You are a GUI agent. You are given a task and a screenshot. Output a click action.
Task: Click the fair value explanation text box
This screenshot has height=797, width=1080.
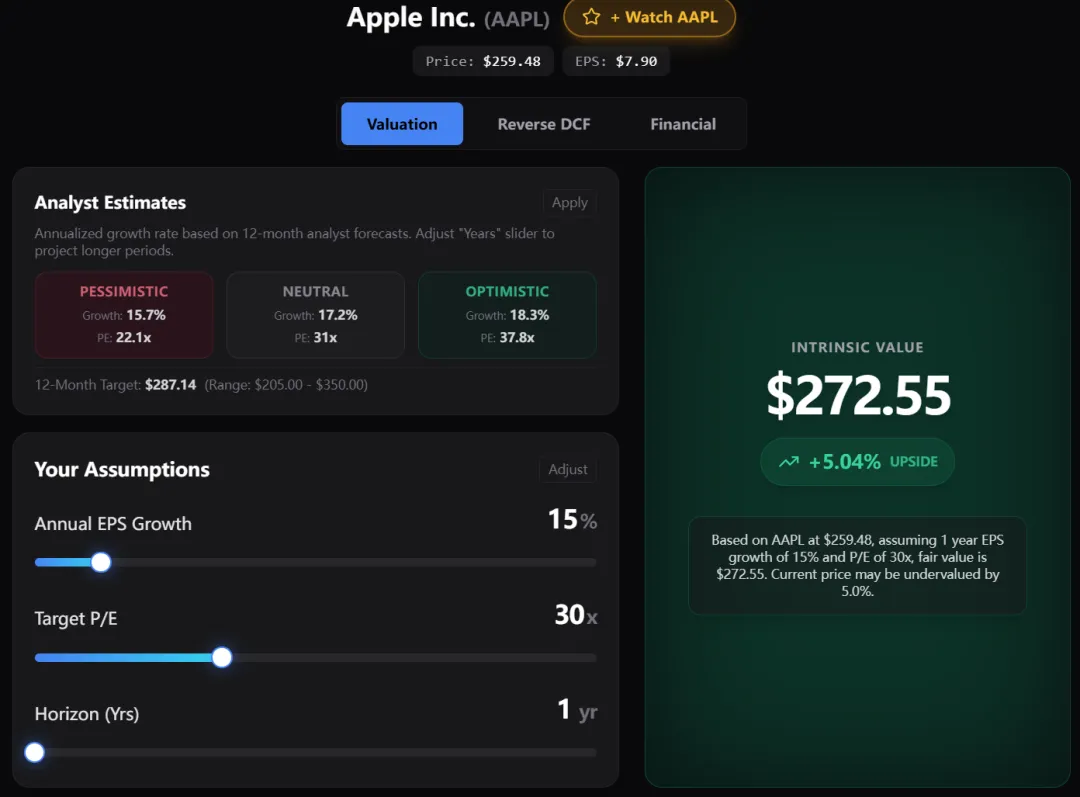858,566
